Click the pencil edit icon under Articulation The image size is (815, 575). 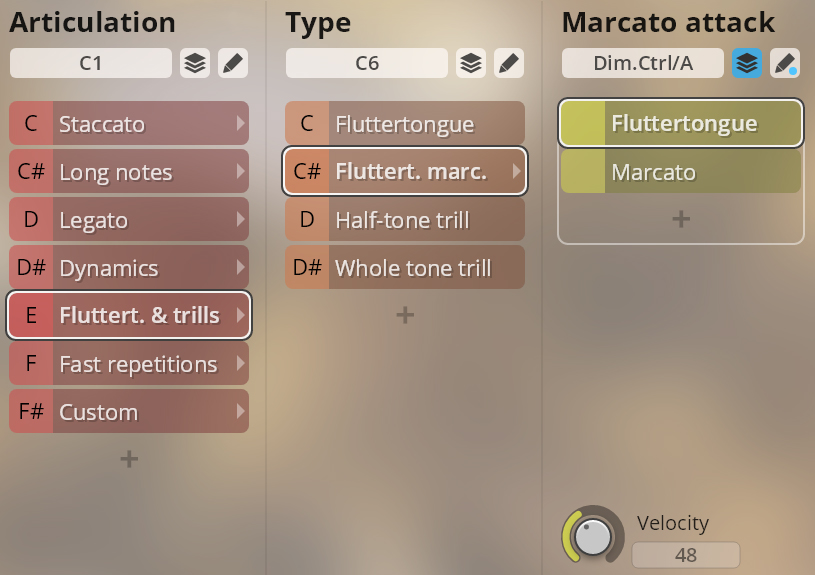(232, 64)
